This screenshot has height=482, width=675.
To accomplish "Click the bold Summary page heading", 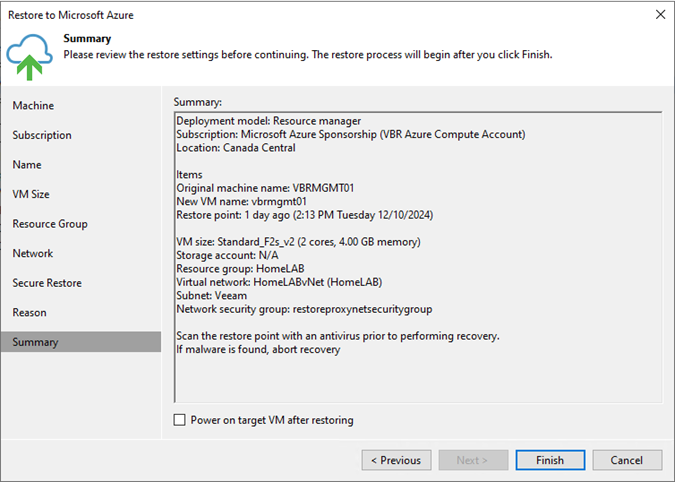I will (87, 38).
